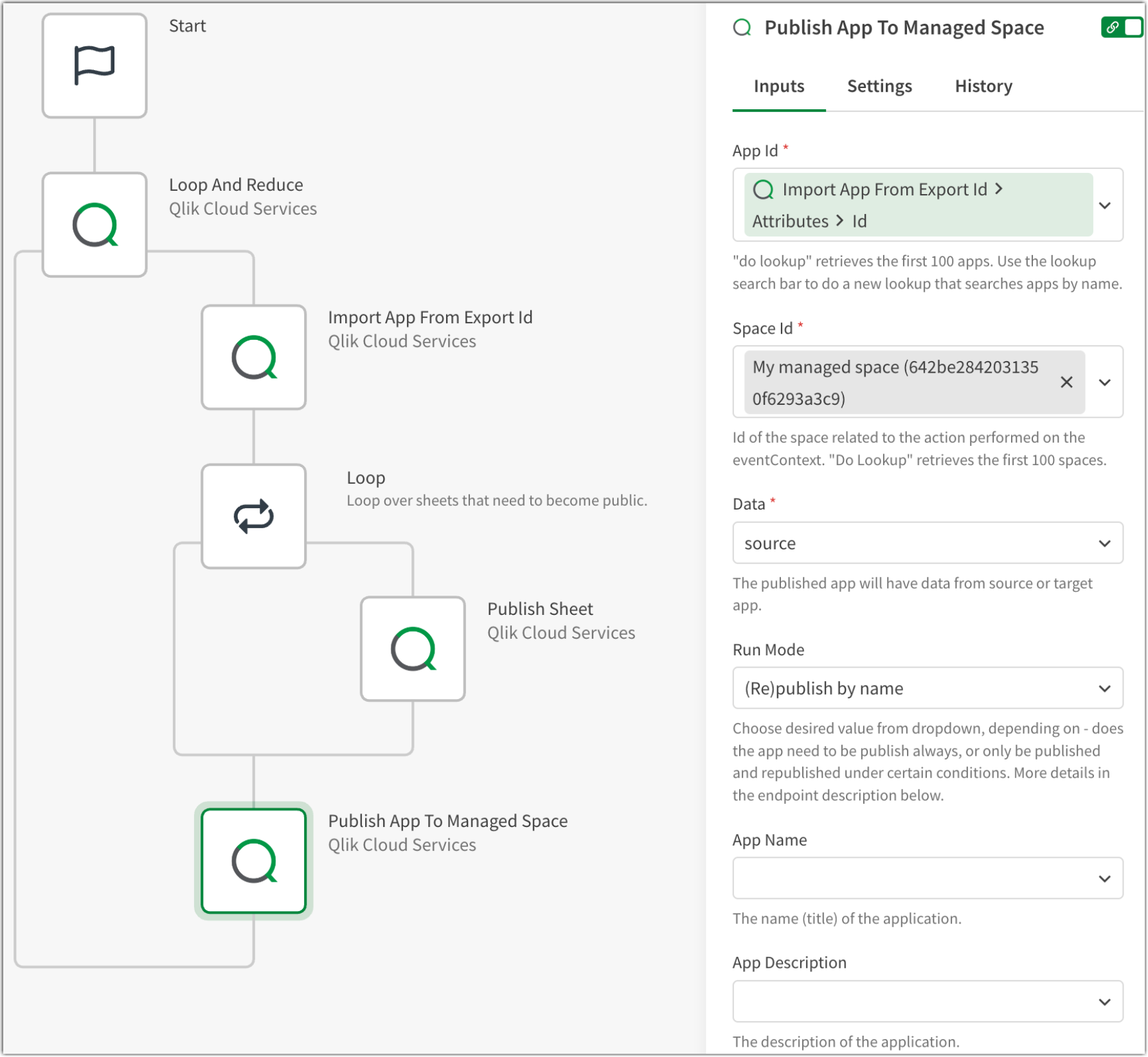Toggle the mapped App Id value chip

[x=917, y=204]
